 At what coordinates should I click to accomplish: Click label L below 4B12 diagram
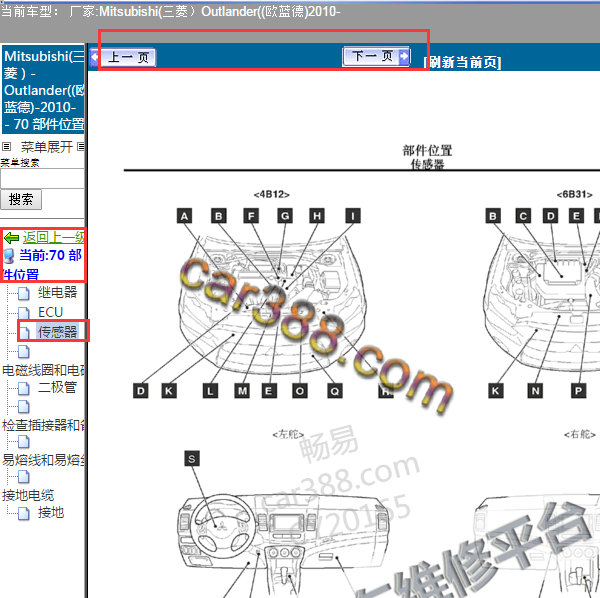pos(210,391)
